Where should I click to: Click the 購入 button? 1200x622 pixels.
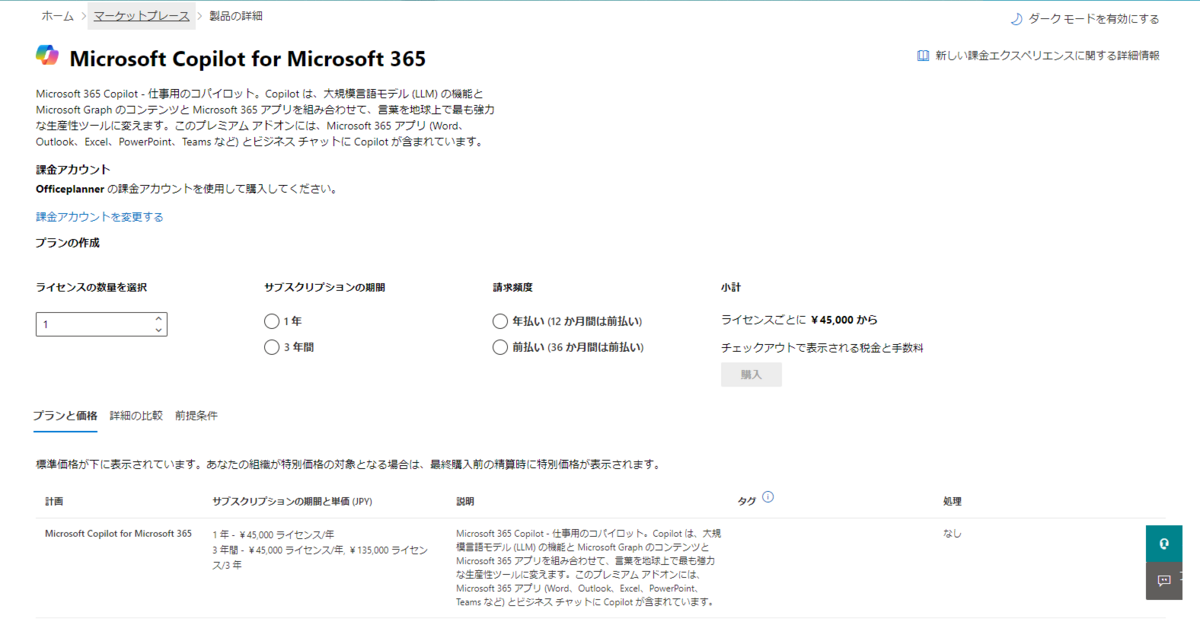point(751,374)
